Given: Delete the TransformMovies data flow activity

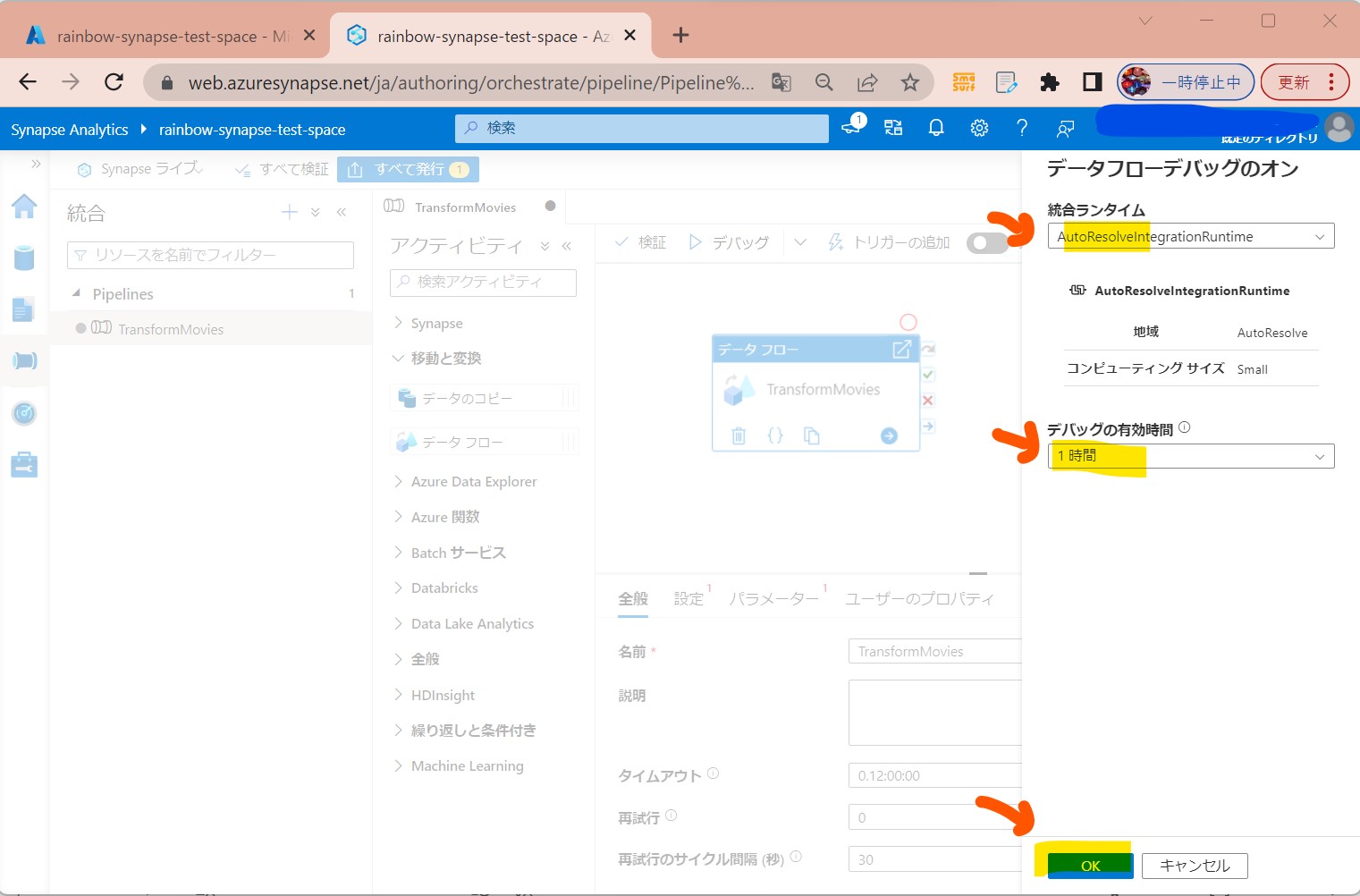Looking at the screenshot, I should pyautogui.click(x=739, y=436).
